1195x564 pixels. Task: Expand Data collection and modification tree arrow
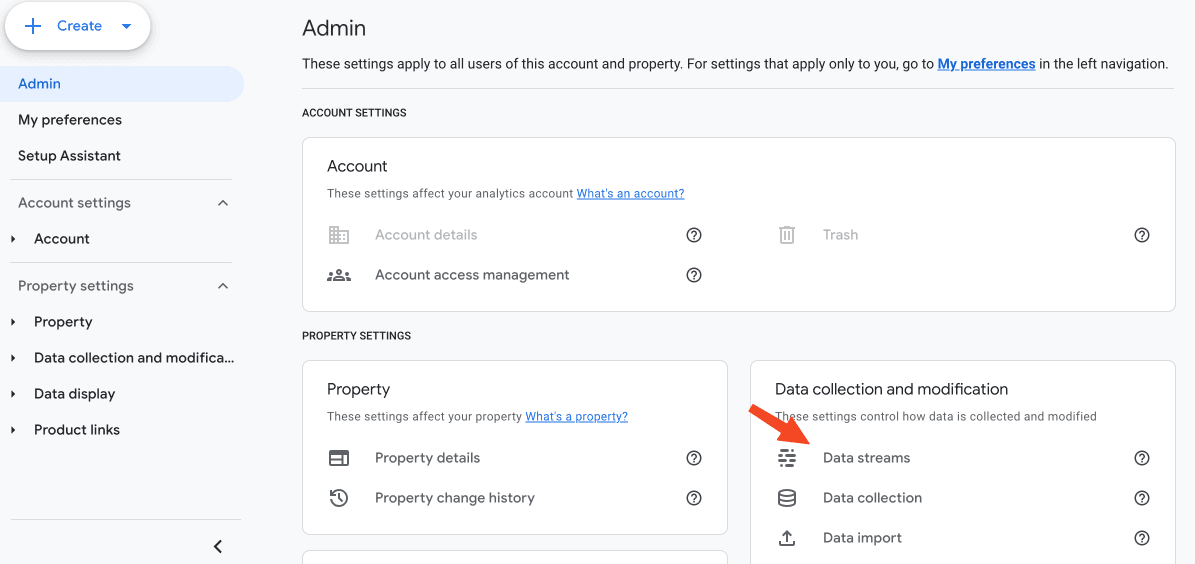coord(14,358)
